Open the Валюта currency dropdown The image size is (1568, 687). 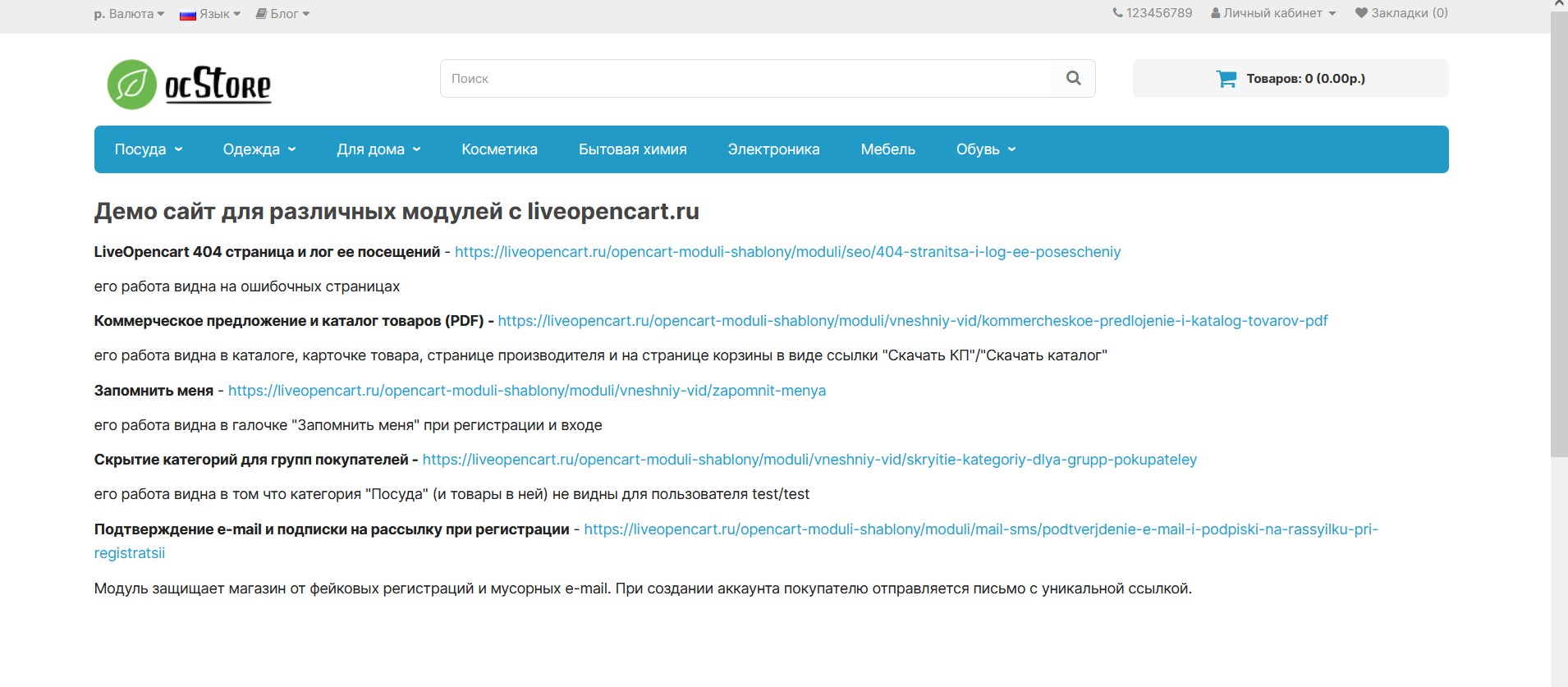tap(130, 14)
